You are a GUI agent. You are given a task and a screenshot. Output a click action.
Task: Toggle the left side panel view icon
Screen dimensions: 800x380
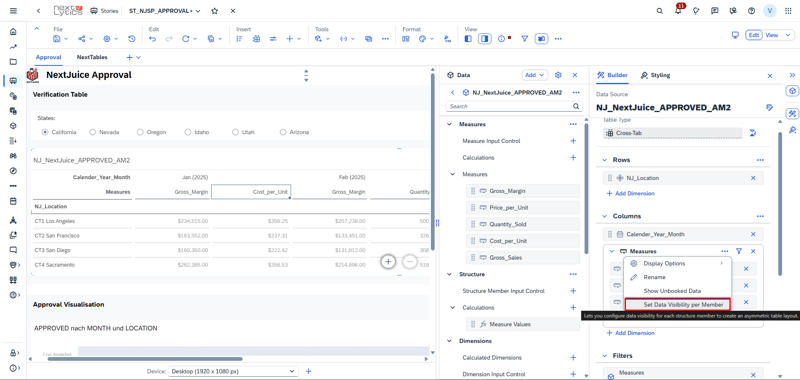click(x=468, y=39)
